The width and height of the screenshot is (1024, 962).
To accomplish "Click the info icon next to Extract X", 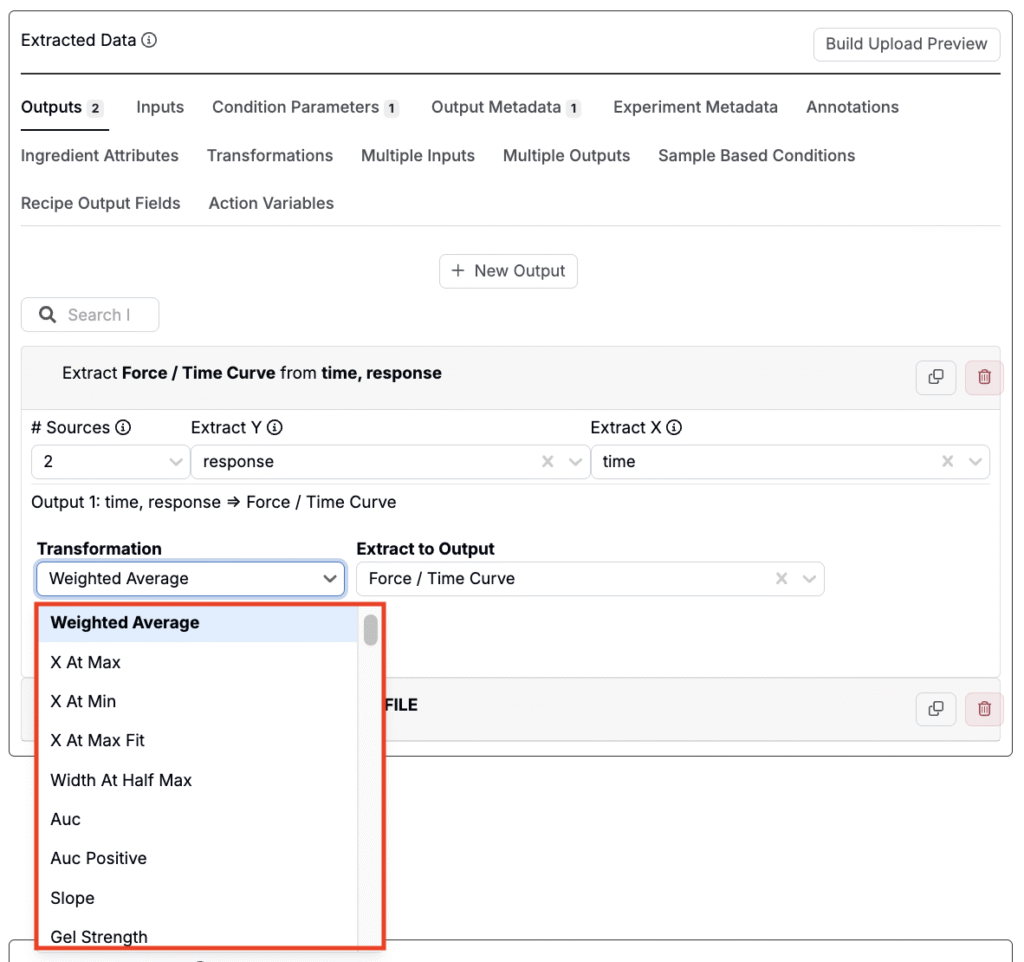I will tap(674, 428).
